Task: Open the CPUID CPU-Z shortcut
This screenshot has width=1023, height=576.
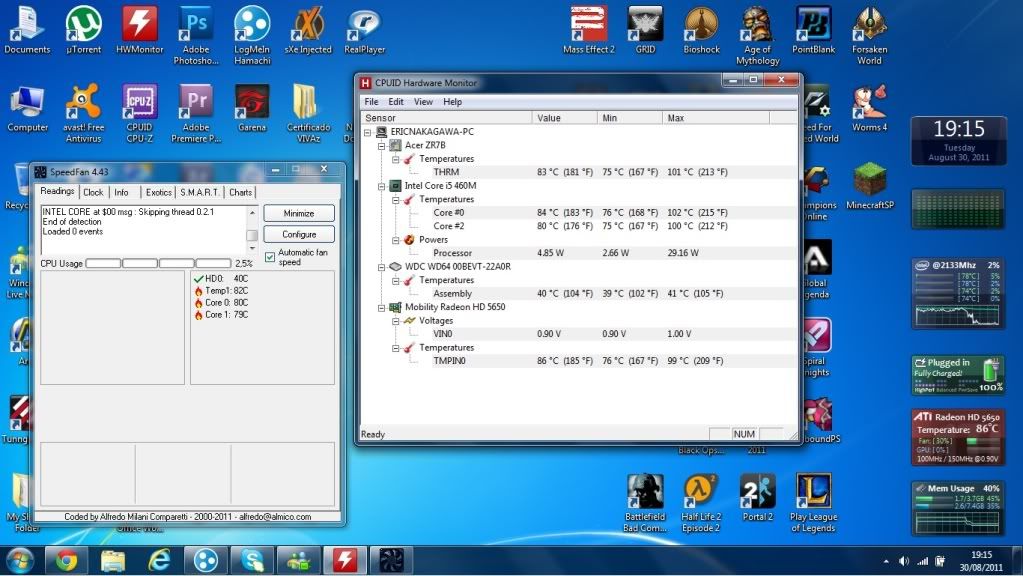Action: point(140,113)
